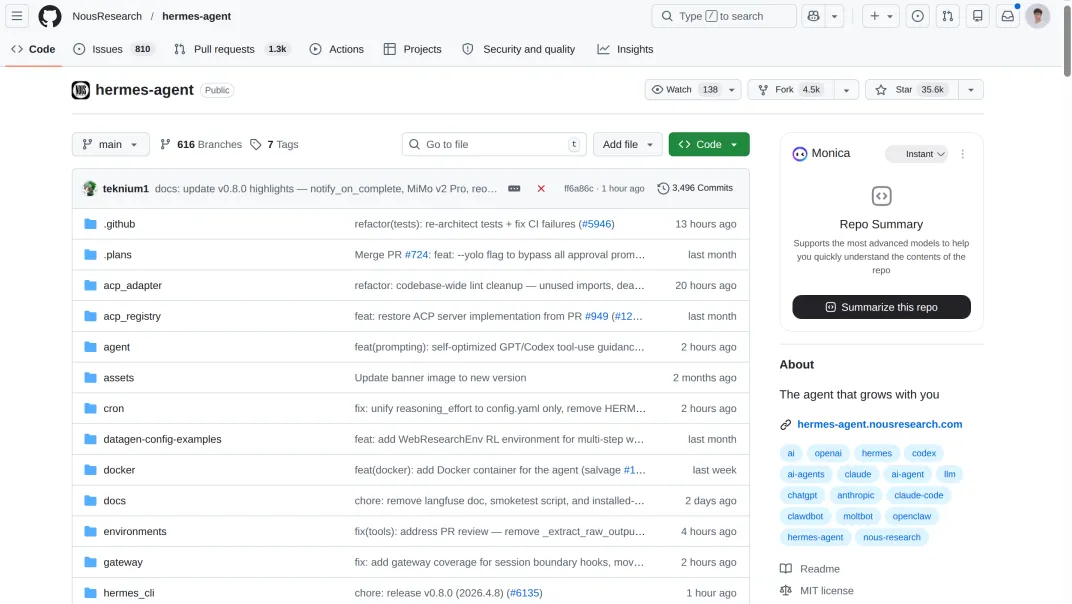Click the Go to file search field
Image resolution: width=1072 pixels, height=604 pixels.
(x=494, y=144)
